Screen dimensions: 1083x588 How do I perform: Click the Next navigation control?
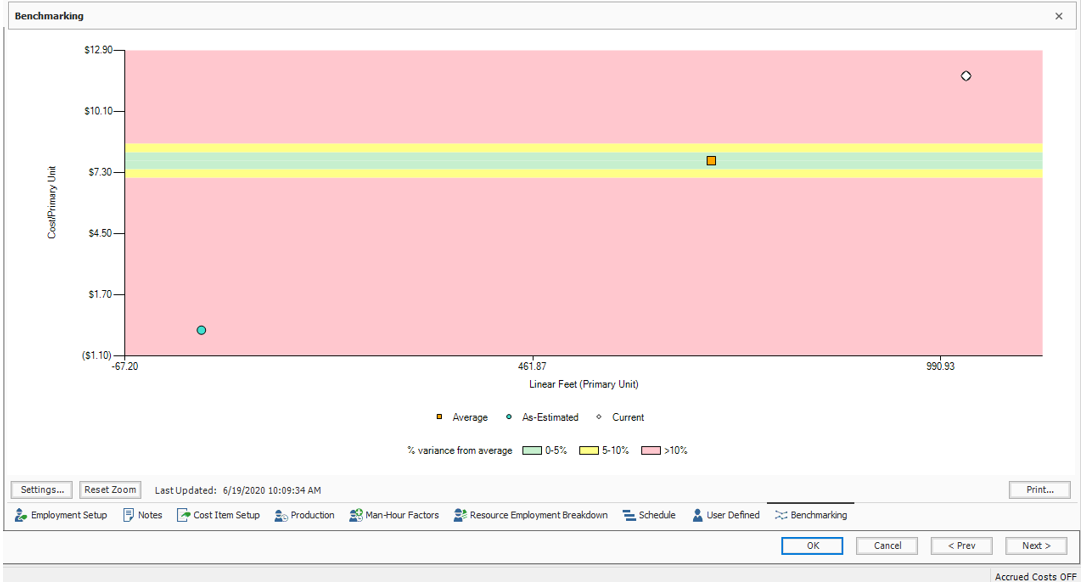pyautogui.click(x=1036, y=546)
